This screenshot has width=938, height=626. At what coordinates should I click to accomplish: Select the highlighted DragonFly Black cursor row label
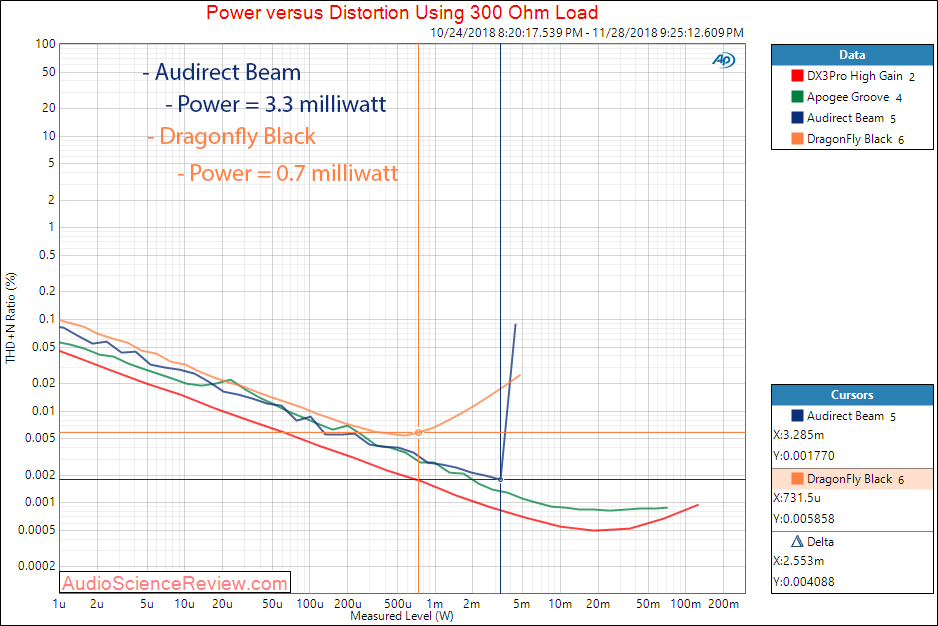point(849,479)
